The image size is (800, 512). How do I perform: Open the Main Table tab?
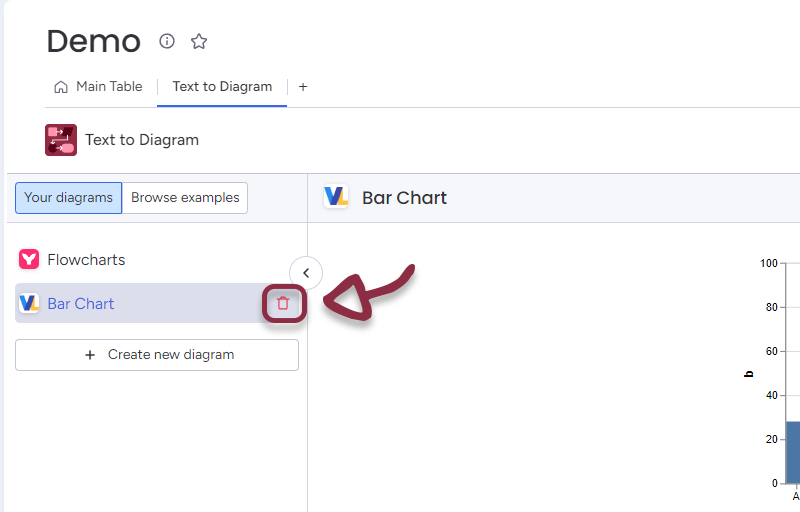click(109, 87)
